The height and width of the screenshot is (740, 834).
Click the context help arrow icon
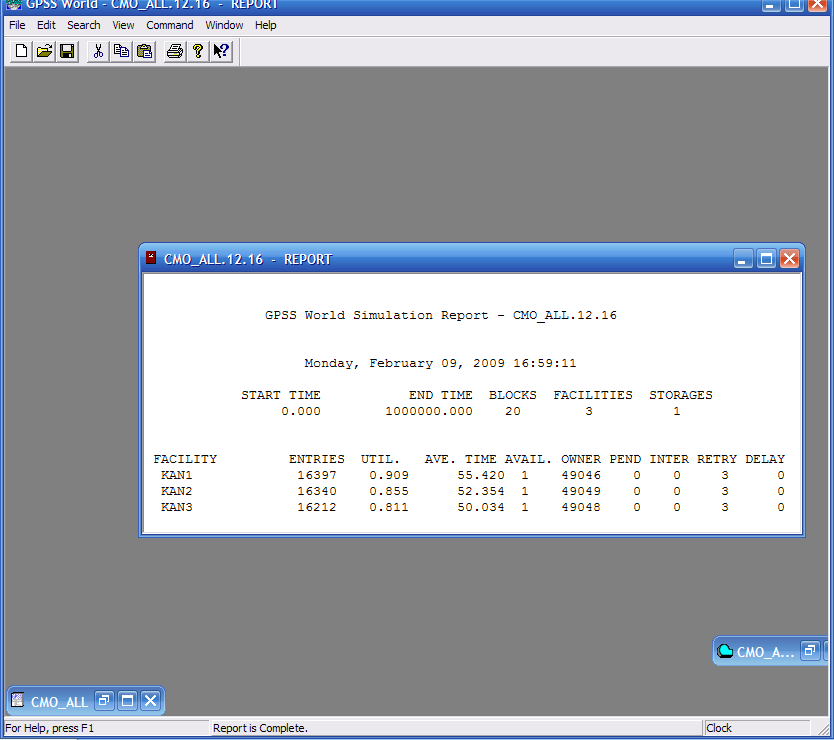tap(221, 51)
